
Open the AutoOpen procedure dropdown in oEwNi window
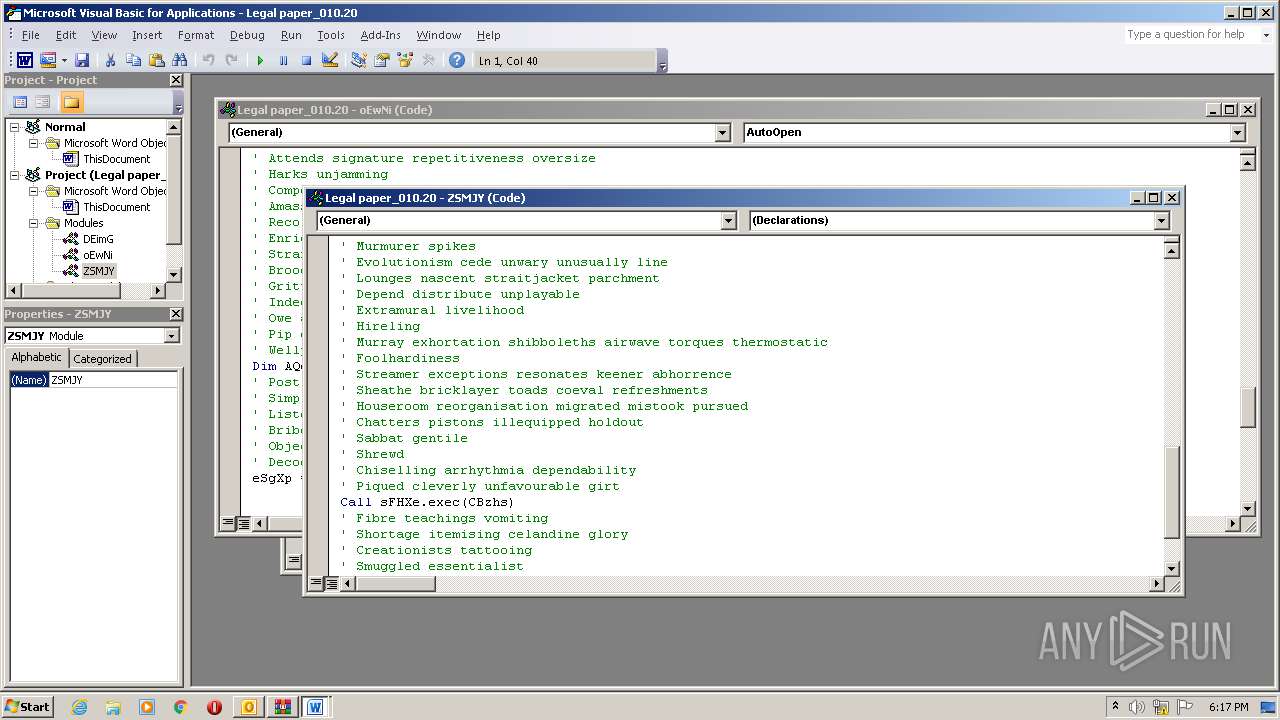1237,132
